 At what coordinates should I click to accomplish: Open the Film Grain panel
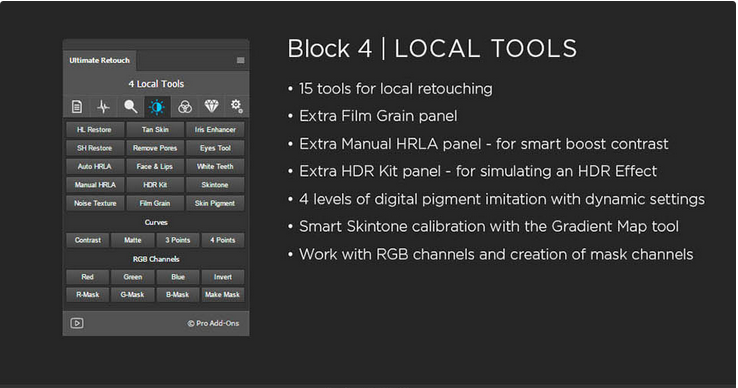155,203
